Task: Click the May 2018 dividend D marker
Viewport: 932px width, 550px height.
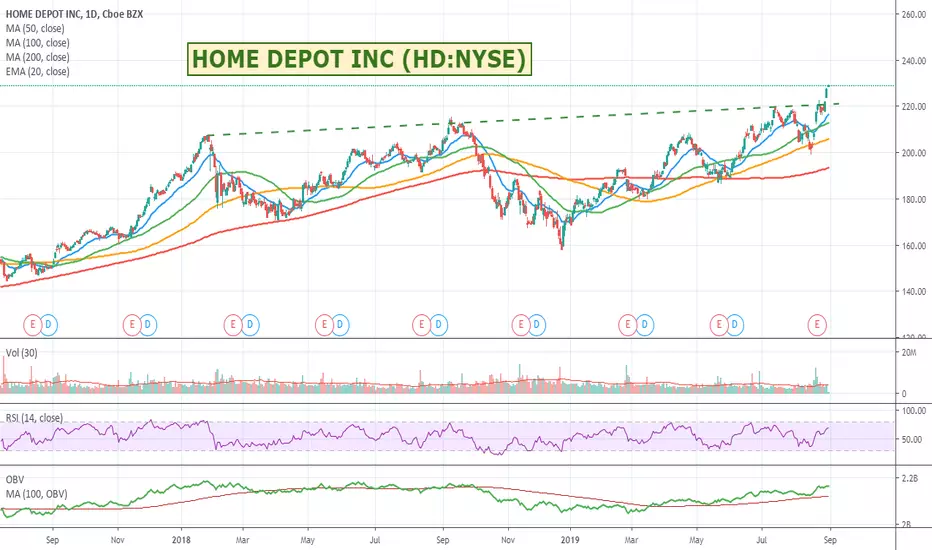Action: pos(340,325)
